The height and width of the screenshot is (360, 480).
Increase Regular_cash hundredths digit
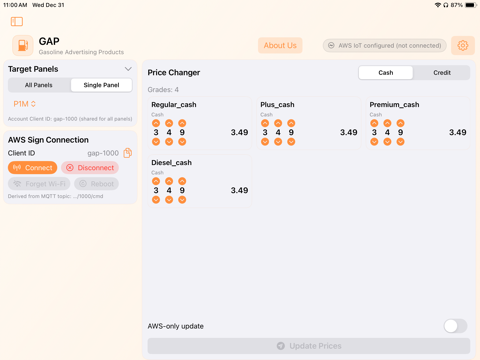tap(182, 123)
